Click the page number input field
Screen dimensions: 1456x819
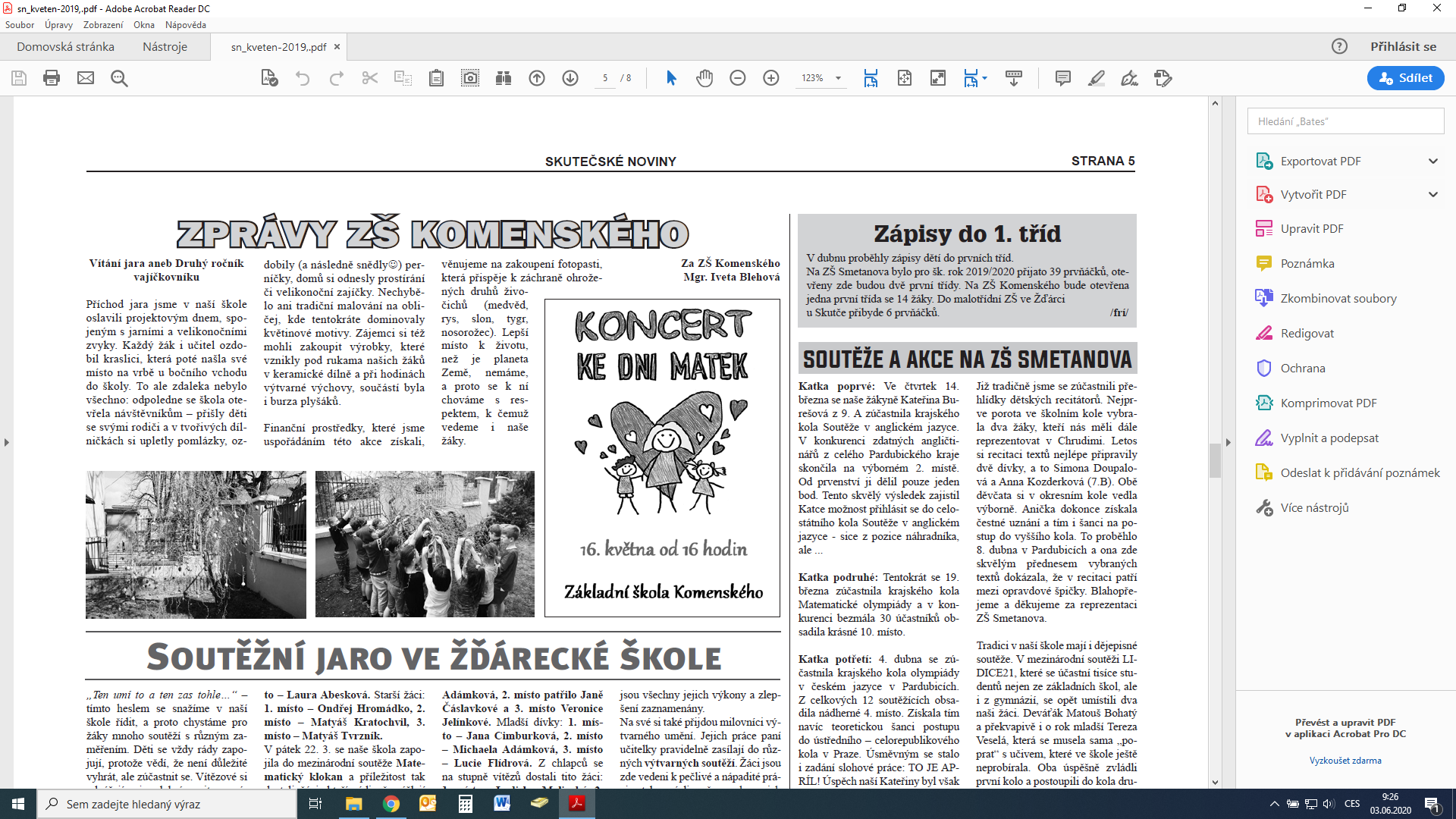(605, 78)
